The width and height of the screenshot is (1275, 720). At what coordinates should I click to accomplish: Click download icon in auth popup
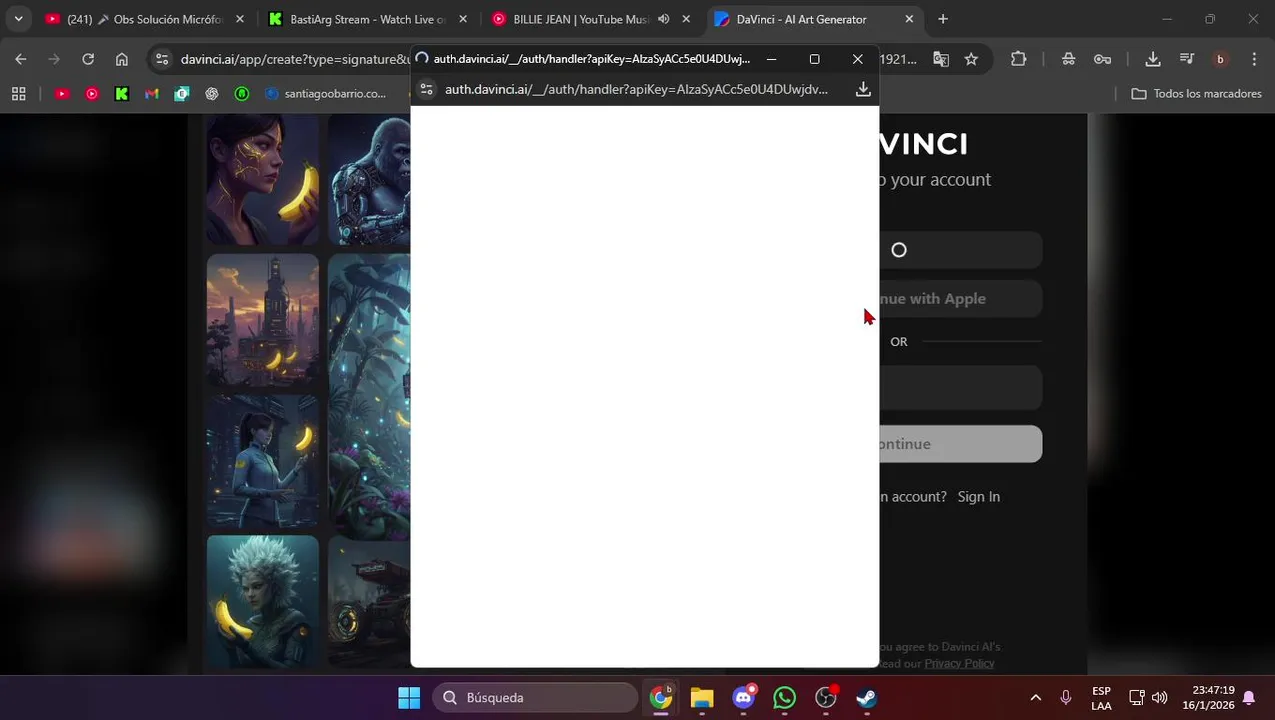pos(863,89)
